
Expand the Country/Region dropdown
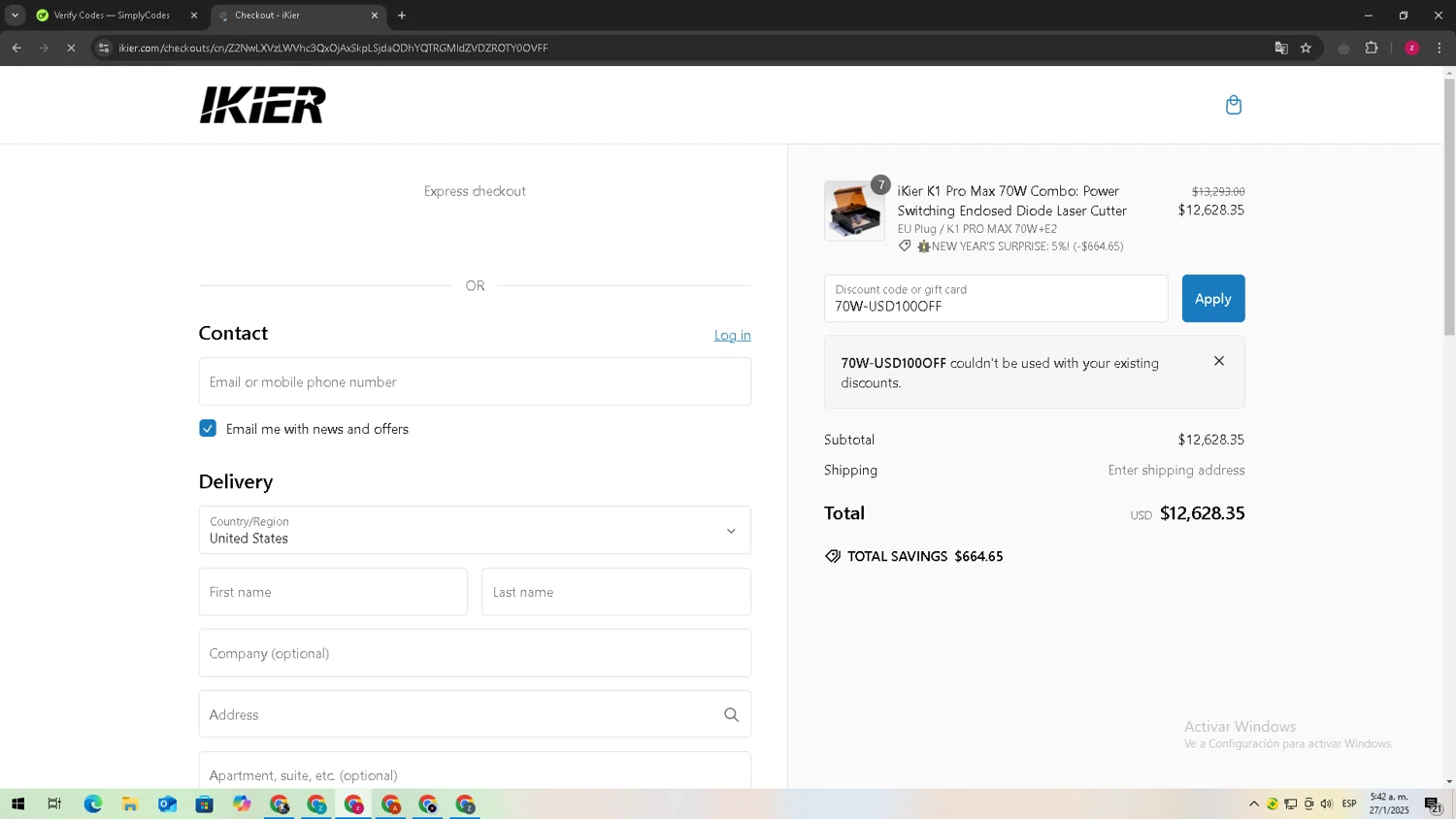coord(475,530)
